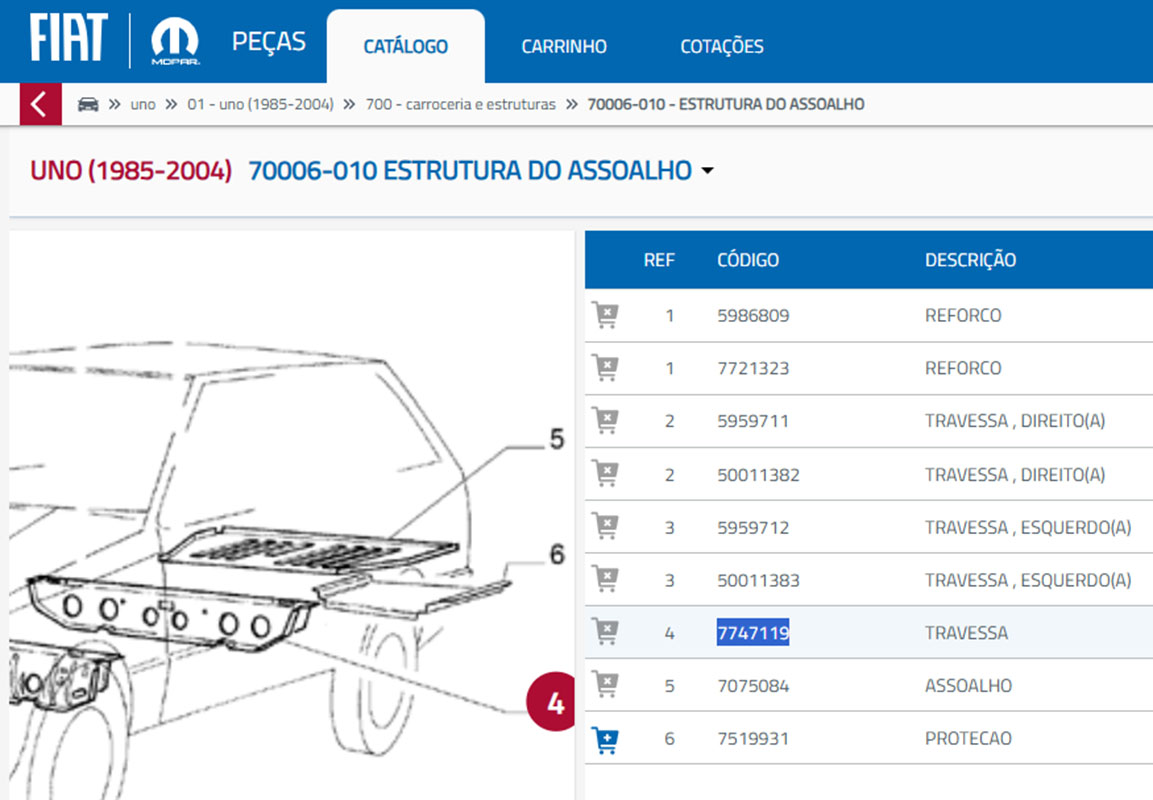Open '01 - uno (1985-2004)' breadcrumb link
The image size is (1153, 800).
click(x=260, y=105)
